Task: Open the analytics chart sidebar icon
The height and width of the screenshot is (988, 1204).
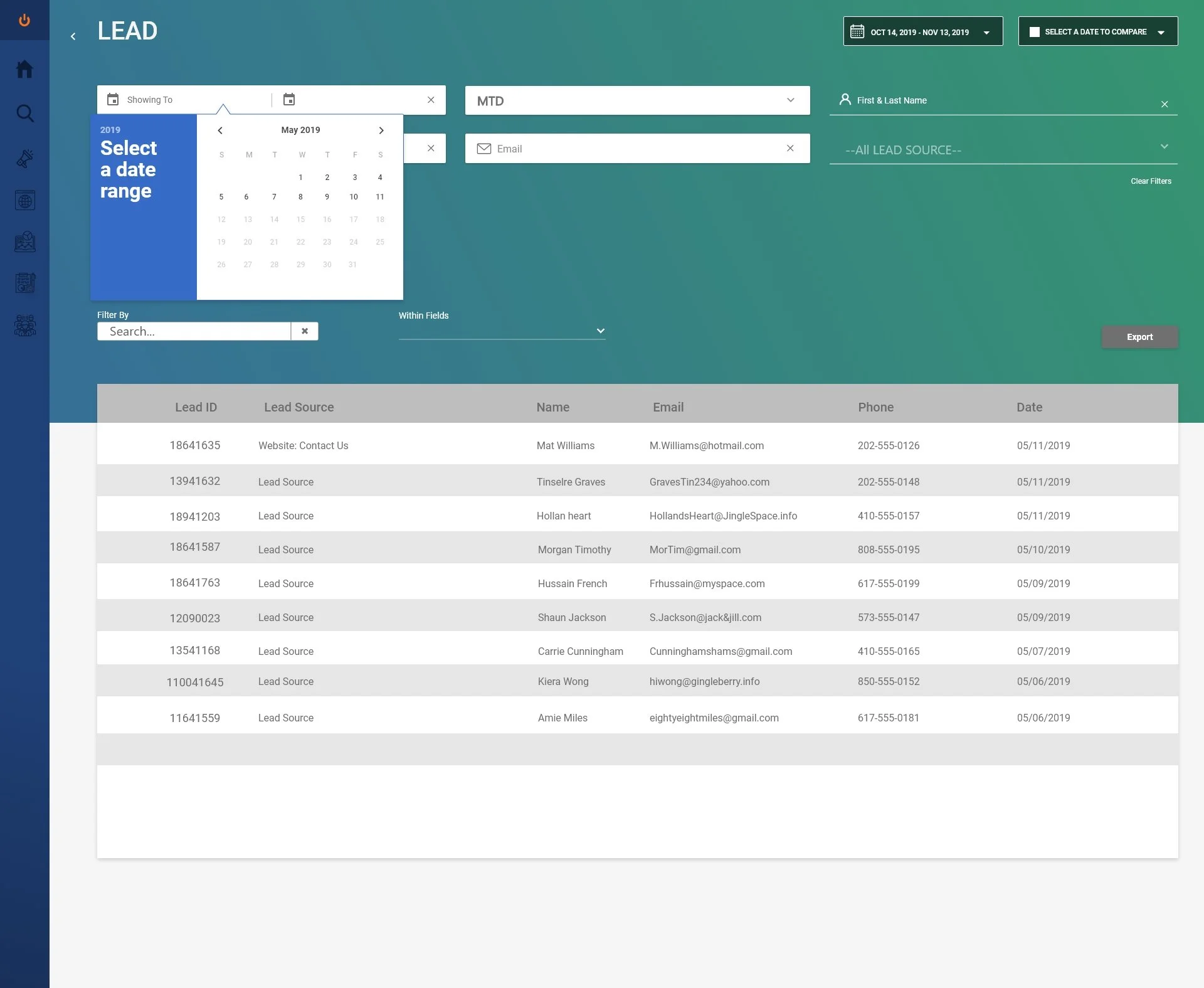Action: pos(24,242)
